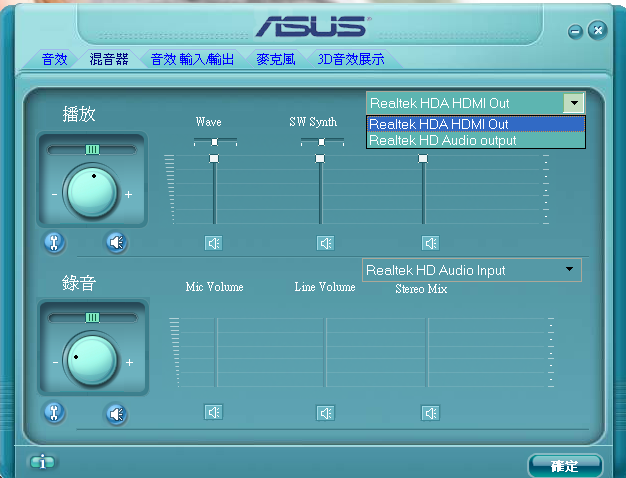626x478 pixels.
Task: Click the 確定 button
Action: [x=565, y=466]
